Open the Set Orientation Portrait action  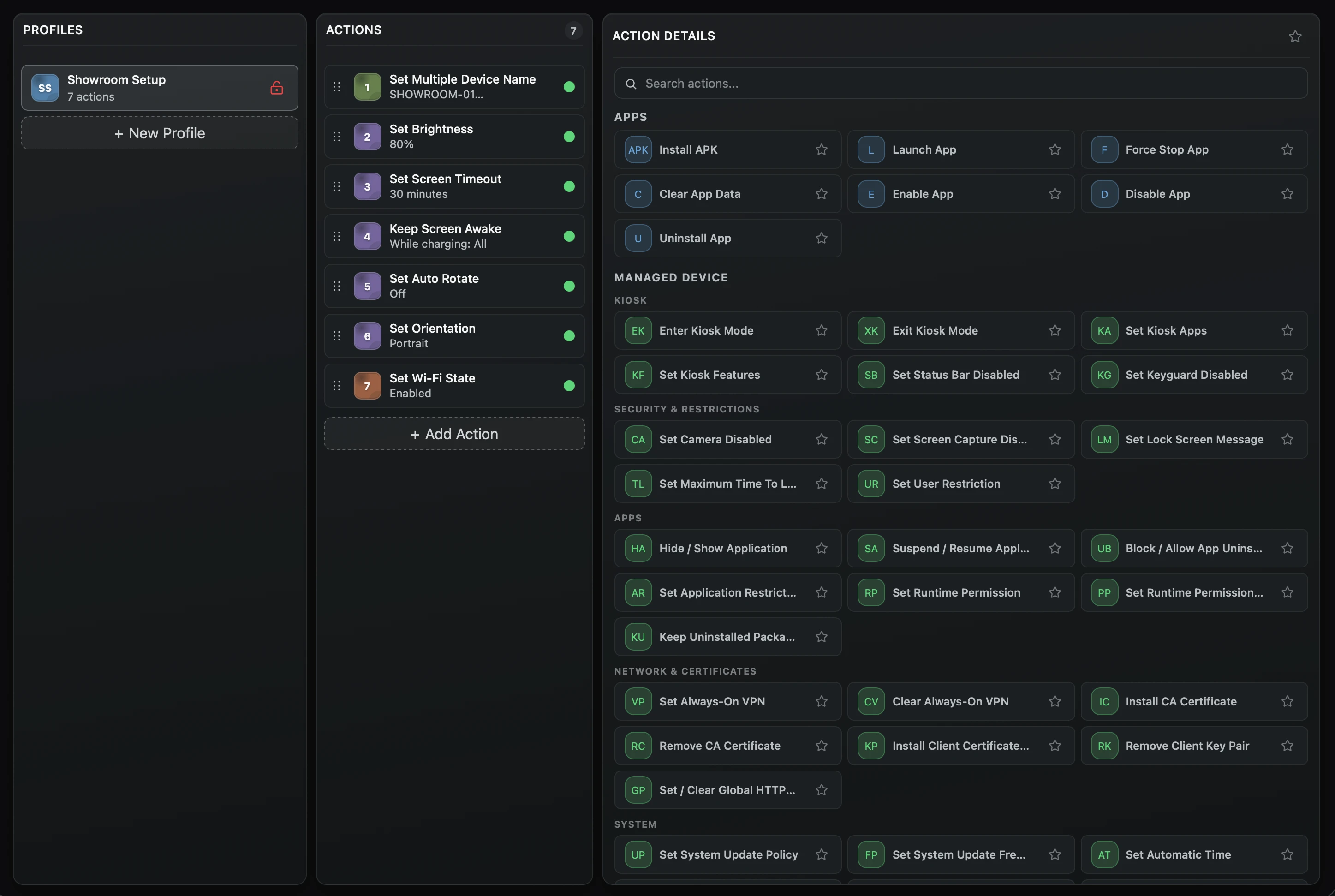point(454,336)
